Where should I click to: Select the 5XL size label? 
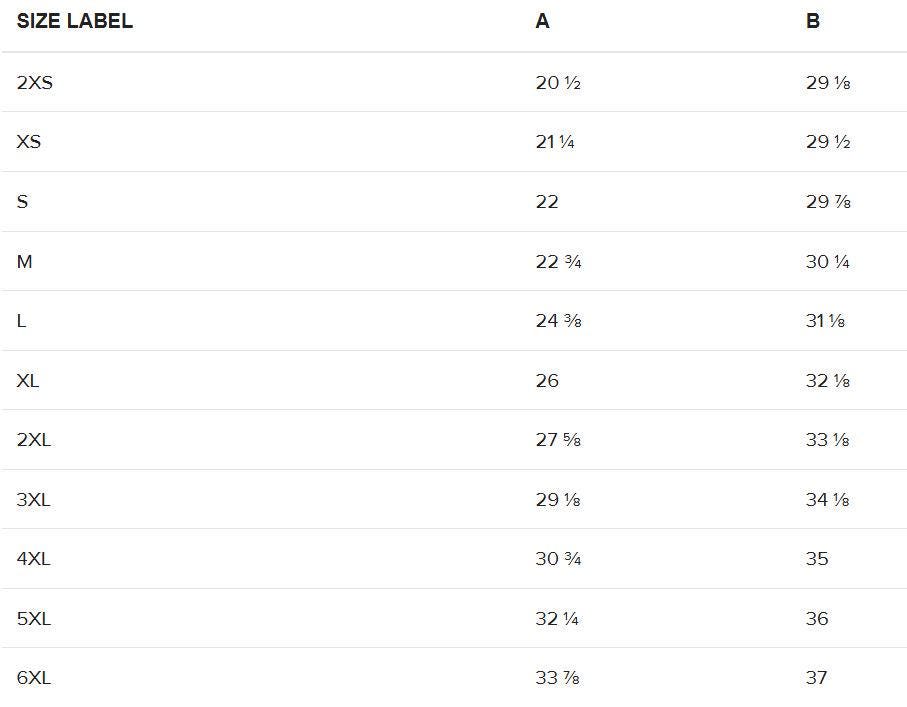point(33,619)
